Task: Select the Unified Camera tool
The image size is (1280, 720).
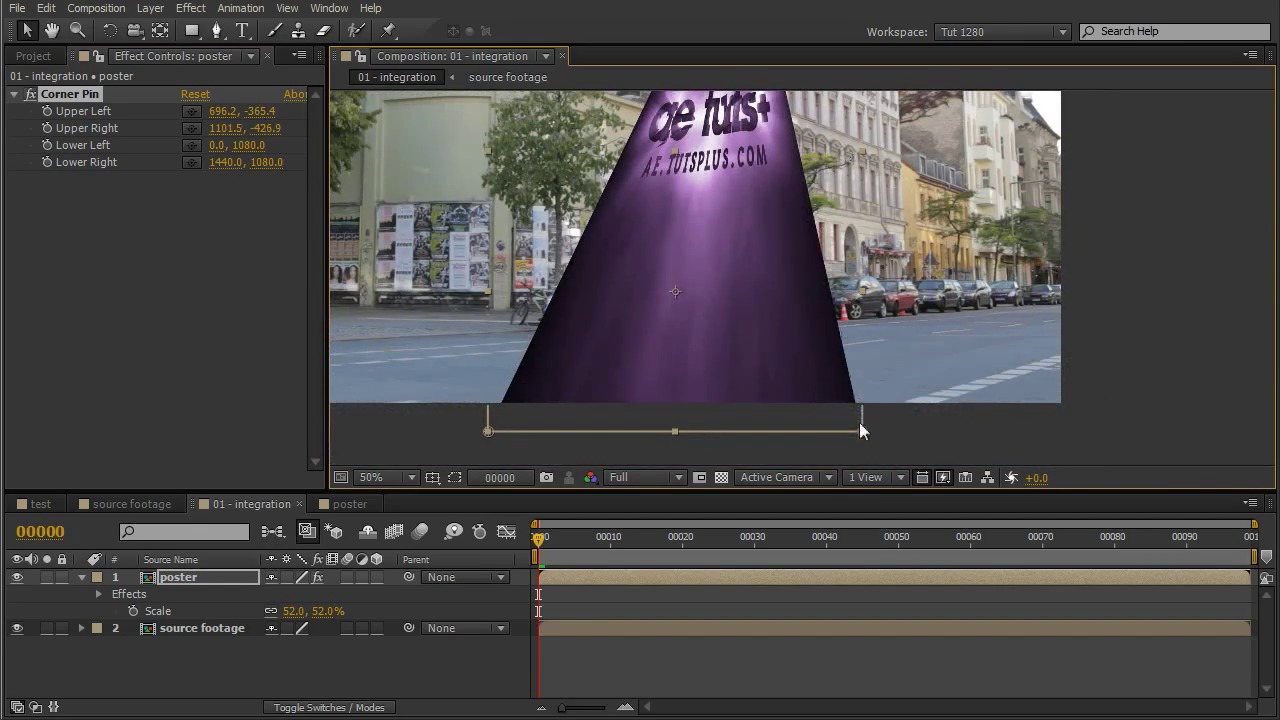Action: (x=135, y=31)
